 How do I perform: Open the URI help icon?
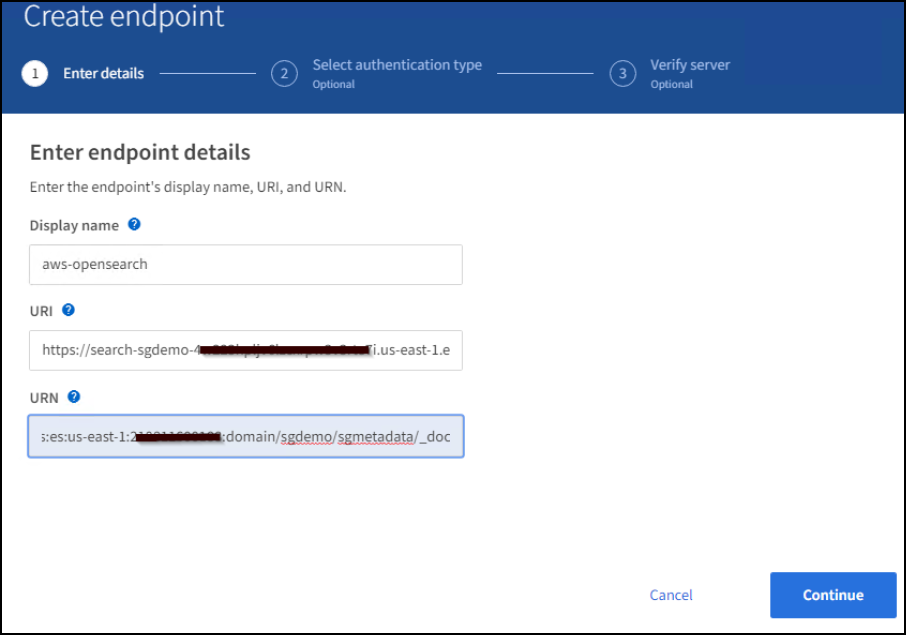(x=68, y=310)
